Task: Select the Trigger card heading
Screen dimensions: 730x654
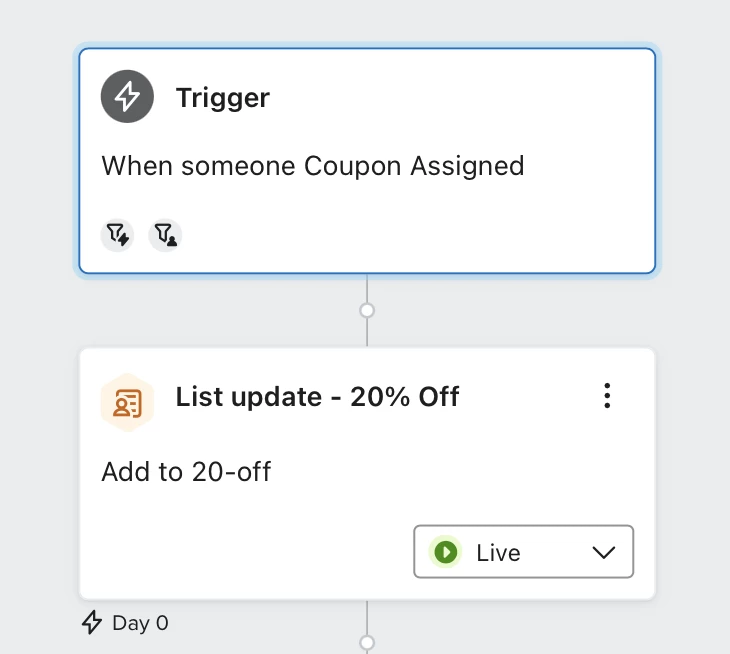Action: [x=223, y=97]
